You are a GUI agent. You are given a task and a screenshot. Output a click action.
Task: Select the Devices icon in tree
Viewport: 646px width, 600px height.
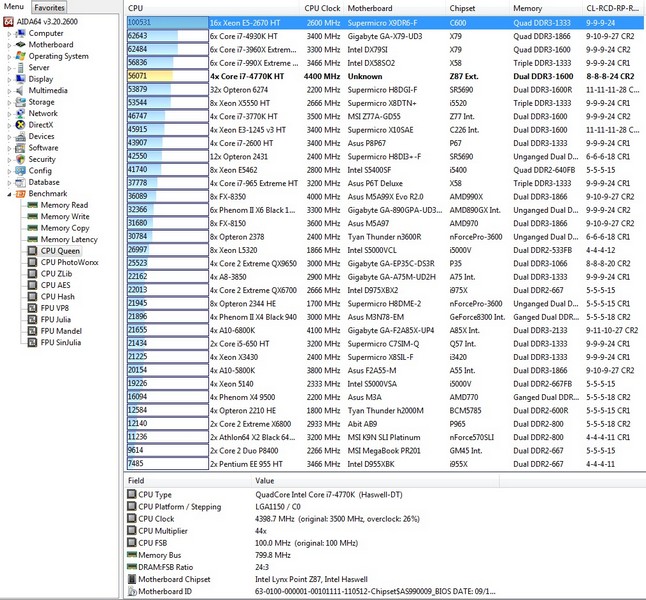pyautogui.click(x=20, y=136)
